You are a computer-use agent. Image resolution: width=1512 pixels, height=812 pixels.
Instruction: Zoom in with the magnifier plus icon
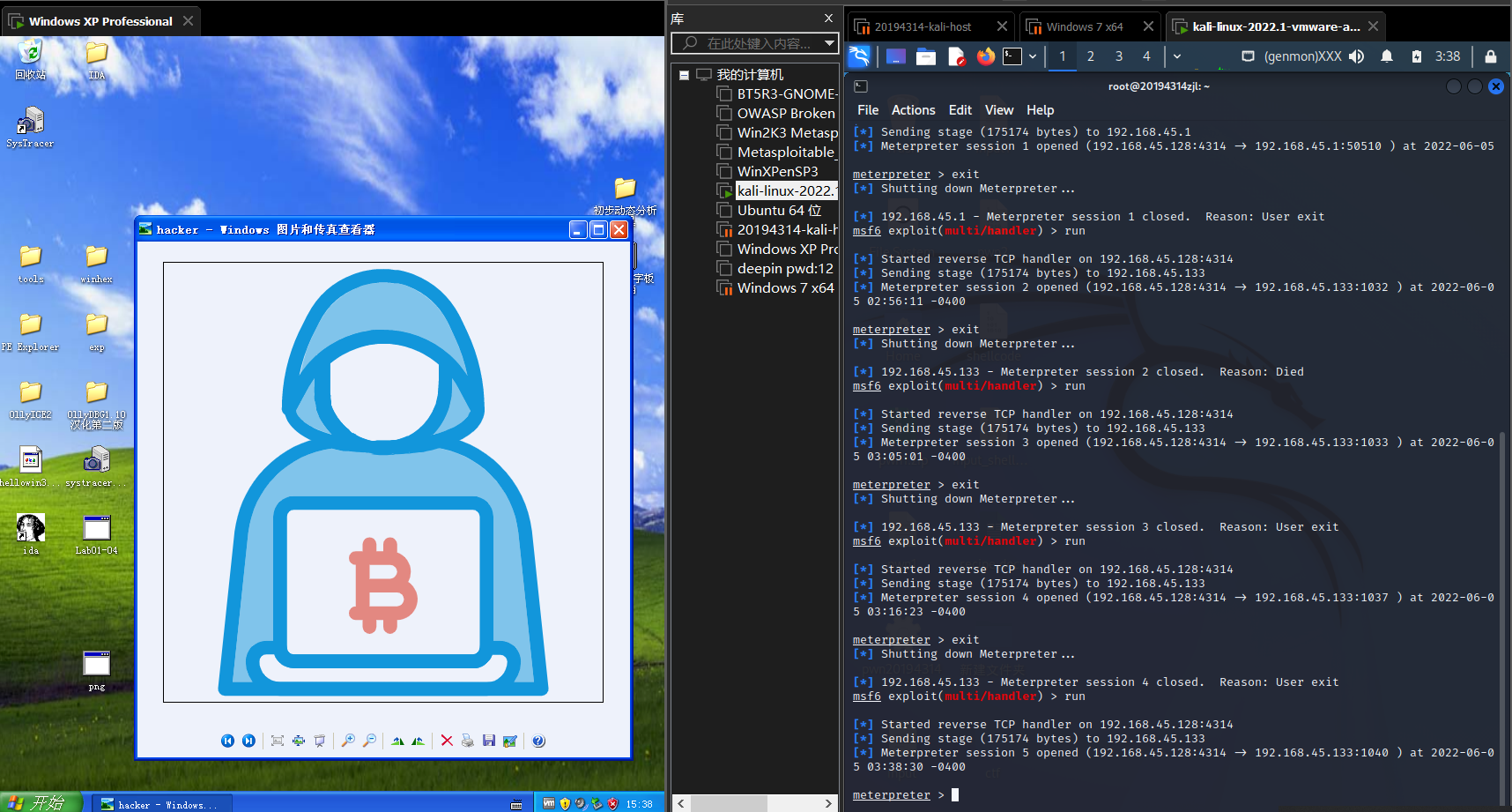click(x=349, y=741)
